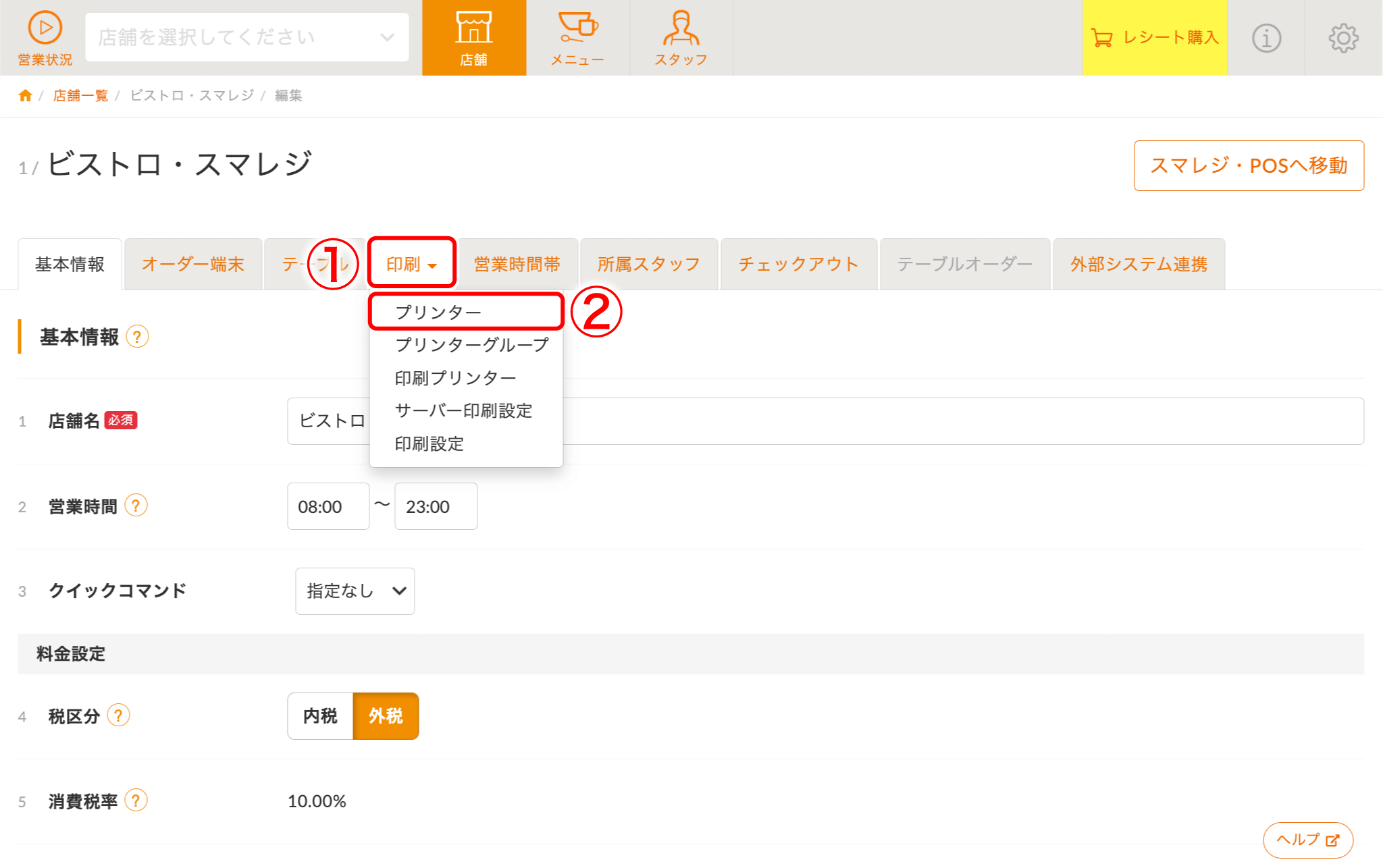Viewport: 1383px width, 868px height.
Task: Click the 必須 badge by 店舗名
Action: coord(121,420)
